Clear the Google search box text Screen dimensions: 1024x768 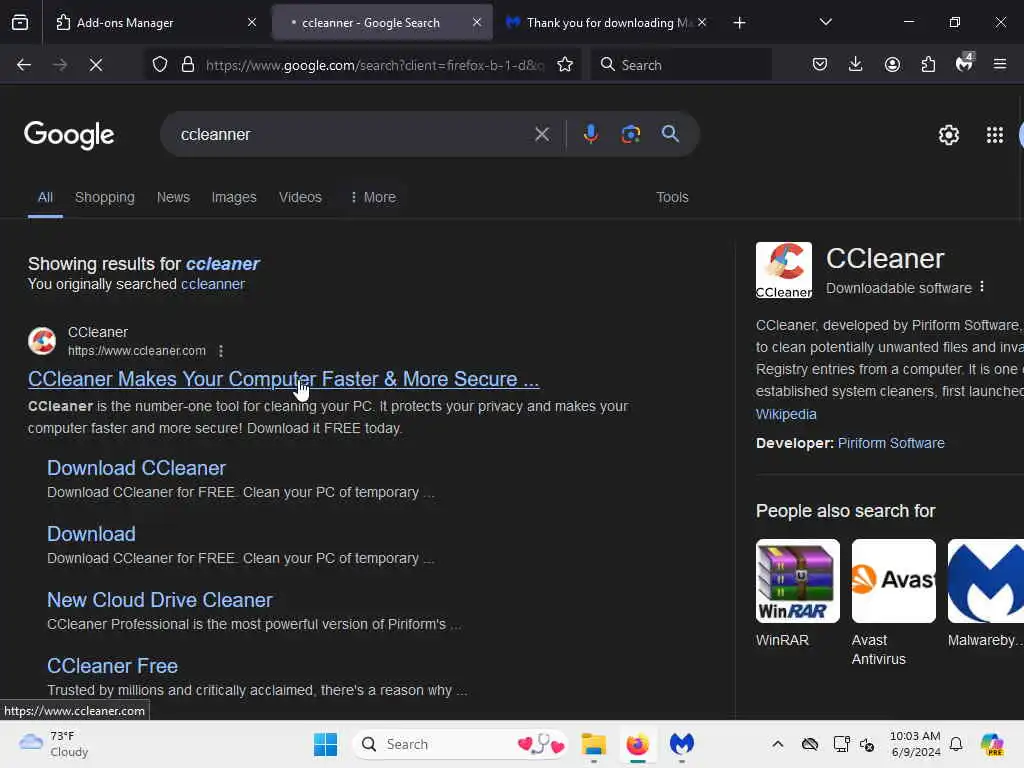click(x=541, y=135)
